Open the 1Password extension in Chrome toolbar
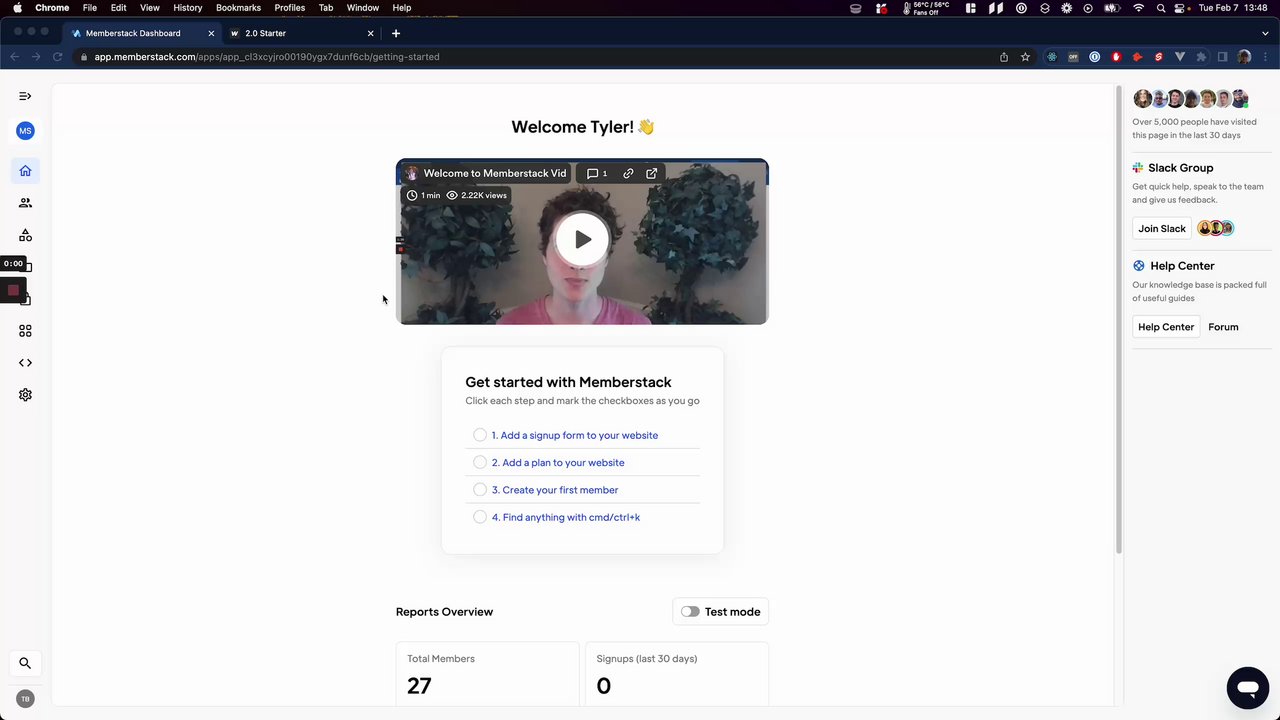 [1095, 57]
